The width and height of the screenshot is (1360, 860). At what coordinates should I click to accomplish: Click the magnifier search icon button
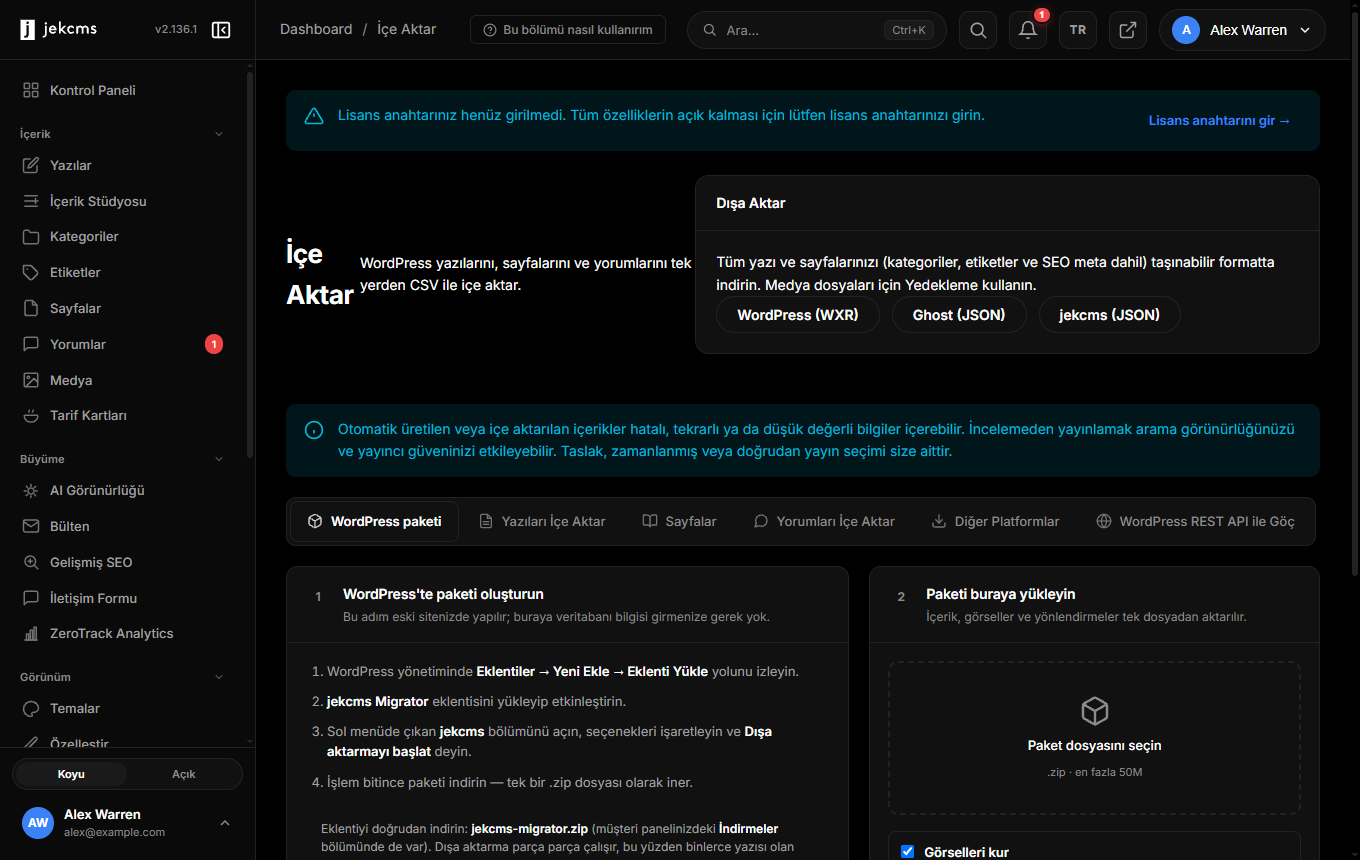click(978, 30)
